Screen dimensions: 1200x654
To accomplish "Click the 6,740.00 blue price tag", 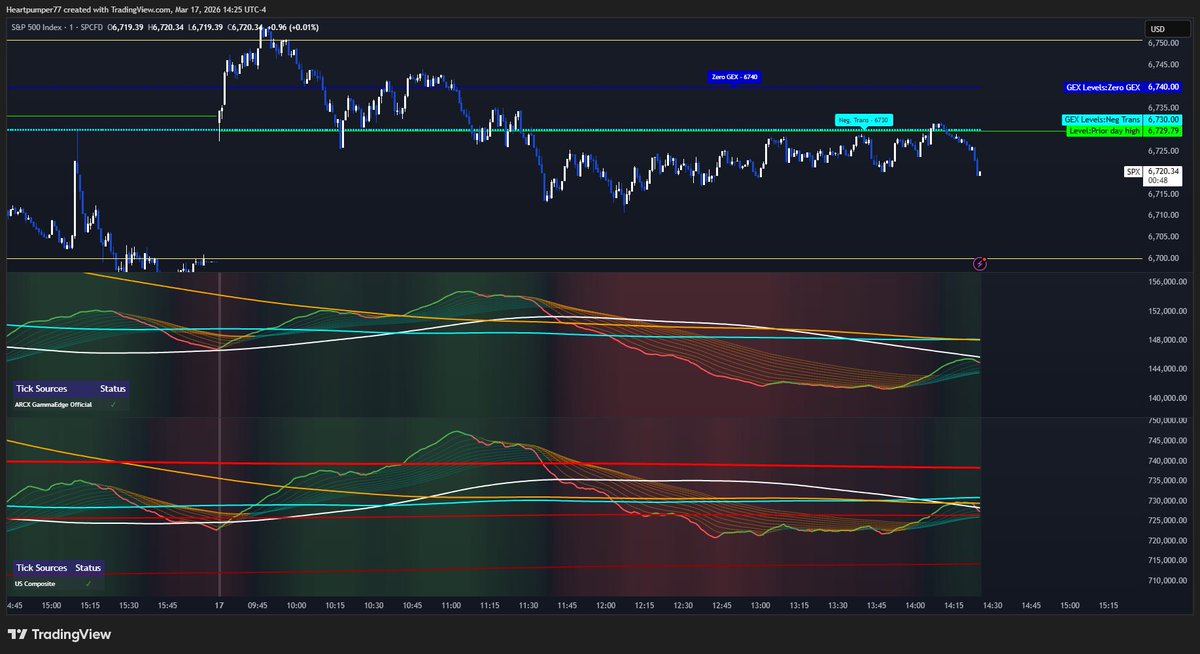I will click(1163, 87).
